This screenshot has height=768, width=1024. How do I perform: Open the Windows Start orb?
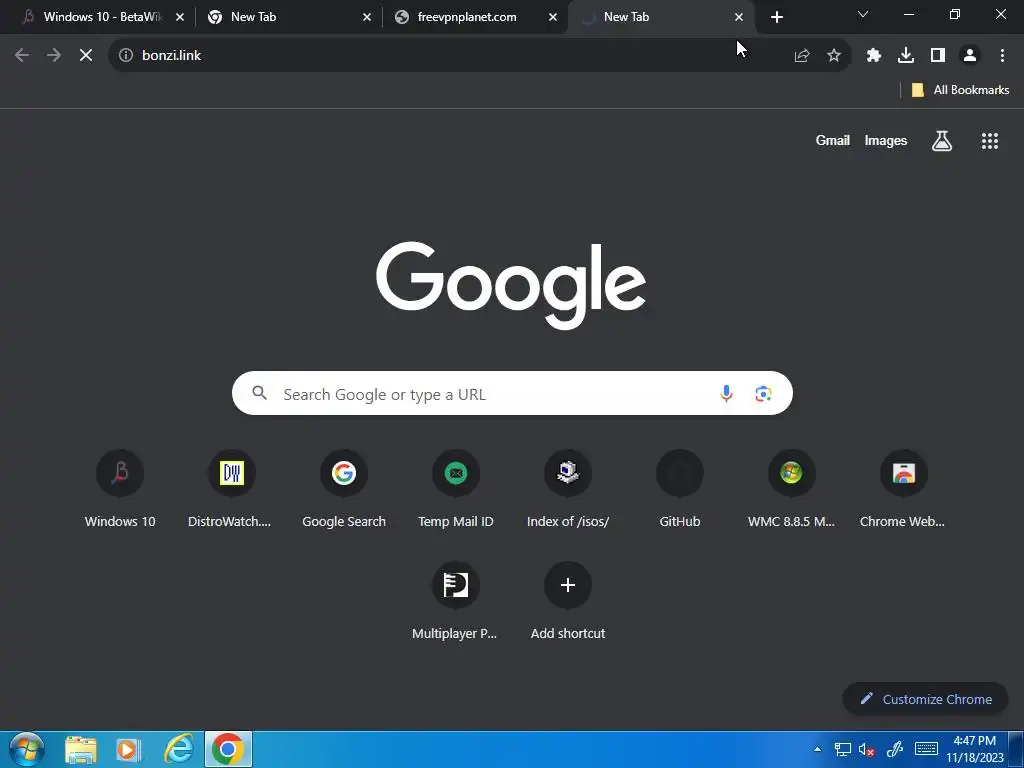click(x=27, y=749)
